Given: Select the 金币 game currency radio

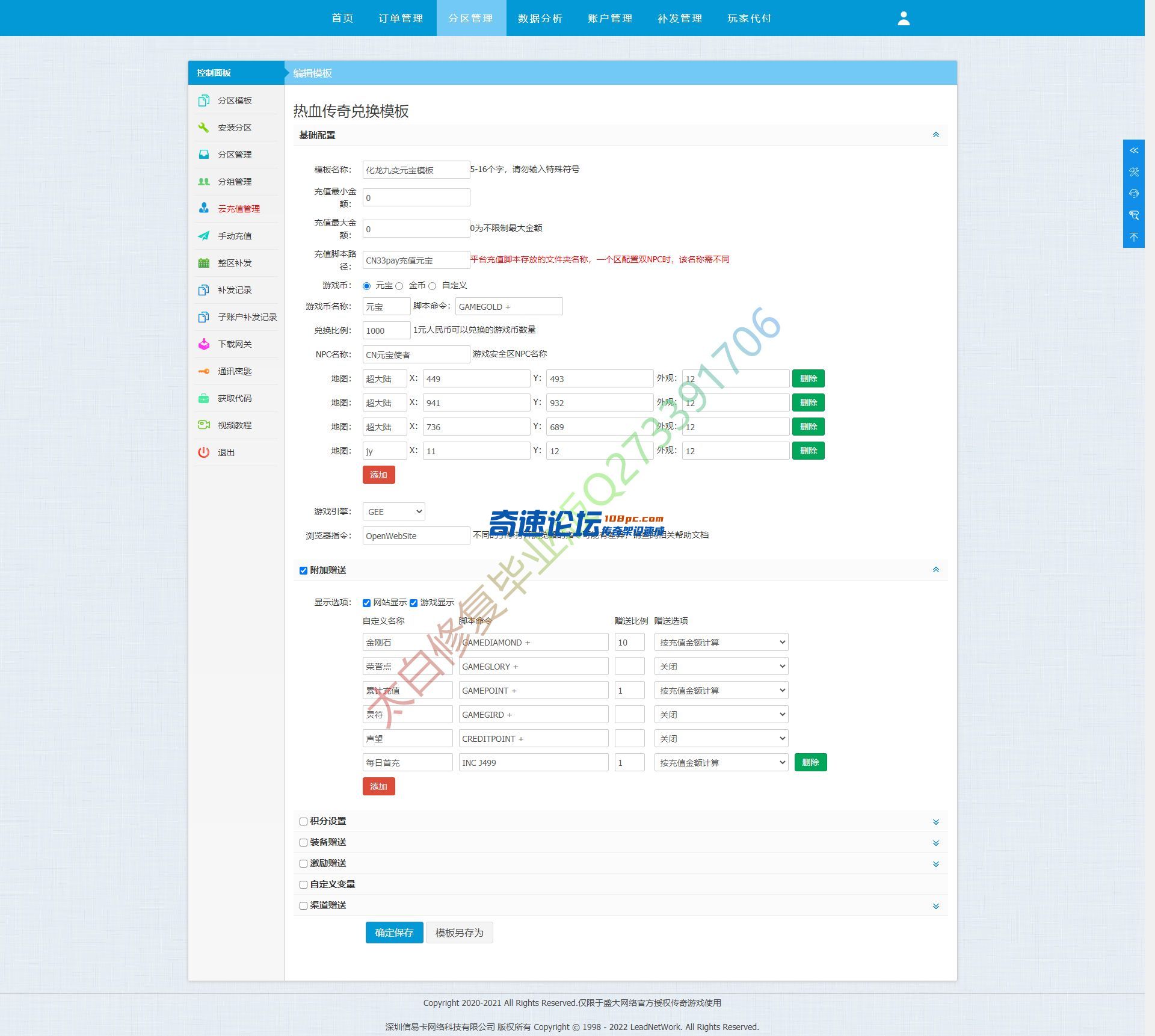Looking at the screenshot, I should point(399,286).
